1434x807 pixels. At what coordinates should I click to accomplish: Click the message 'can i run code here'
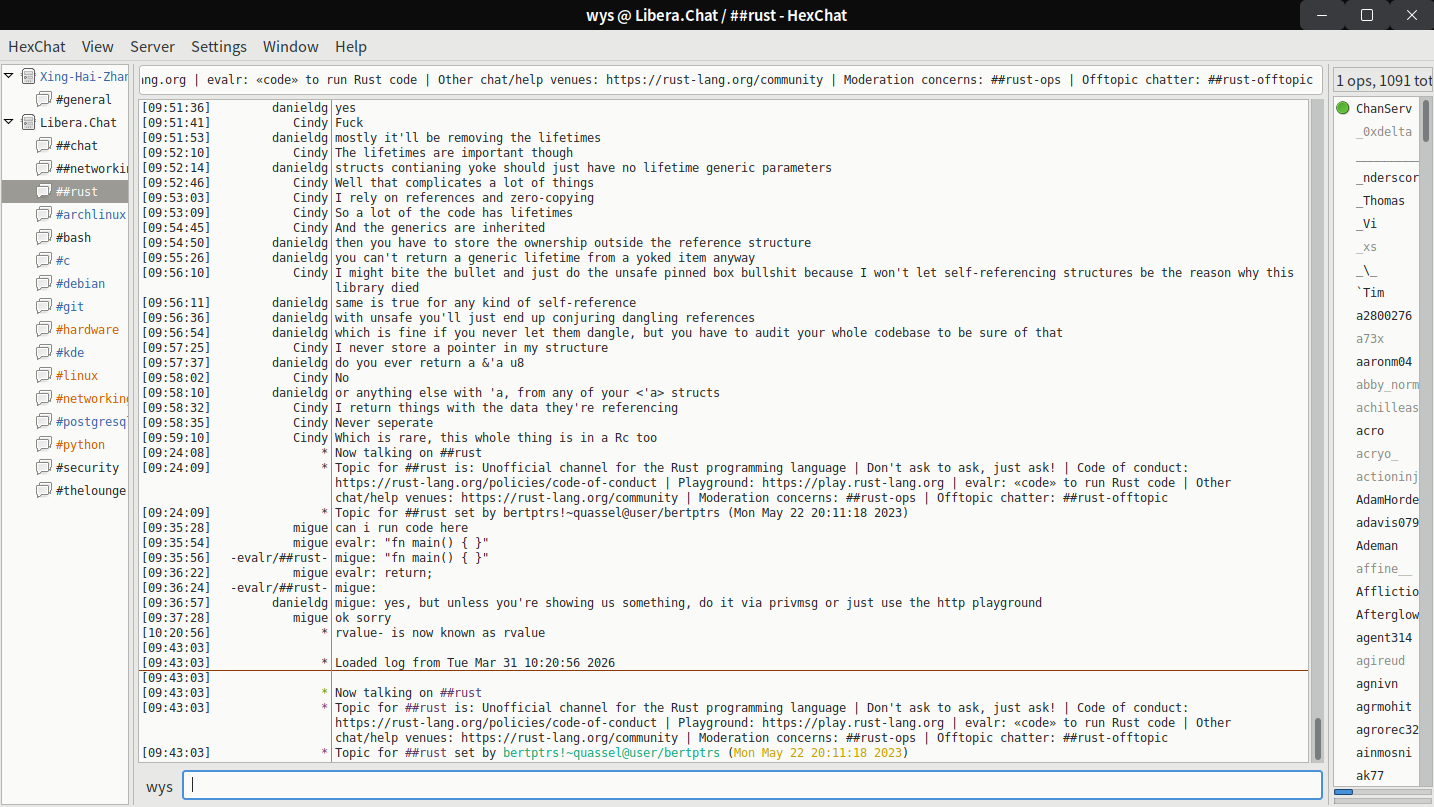point(401,528)
